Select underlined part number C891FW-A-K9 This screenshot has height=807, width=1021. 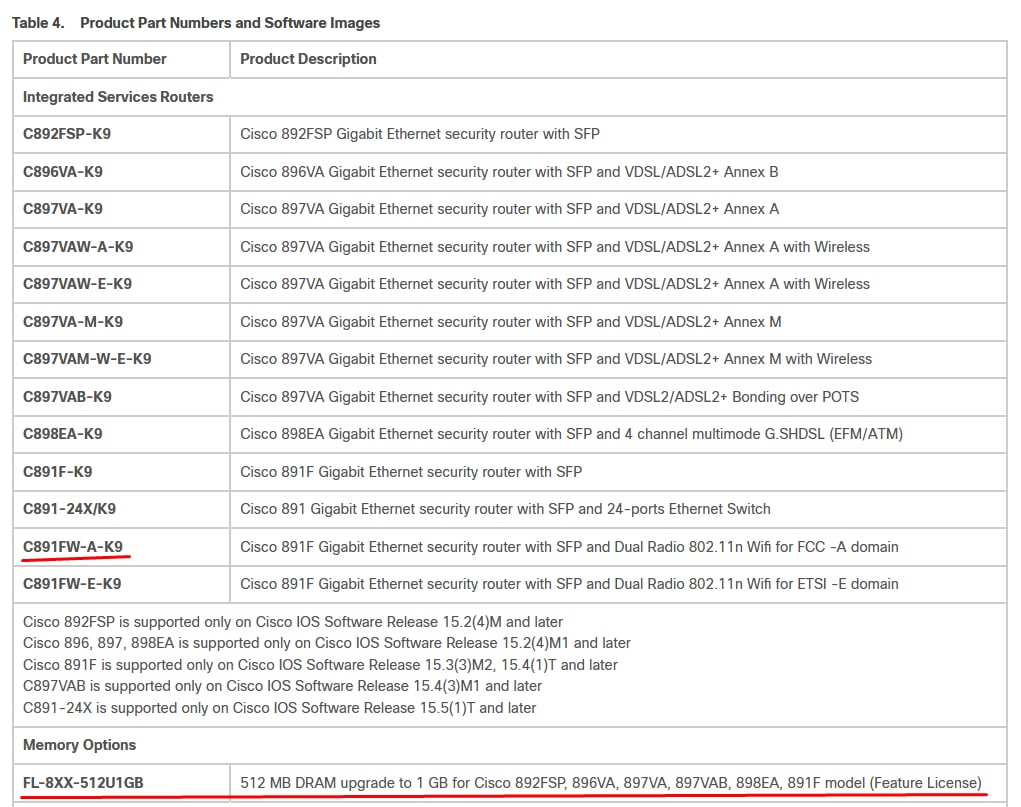click(73, 546)
